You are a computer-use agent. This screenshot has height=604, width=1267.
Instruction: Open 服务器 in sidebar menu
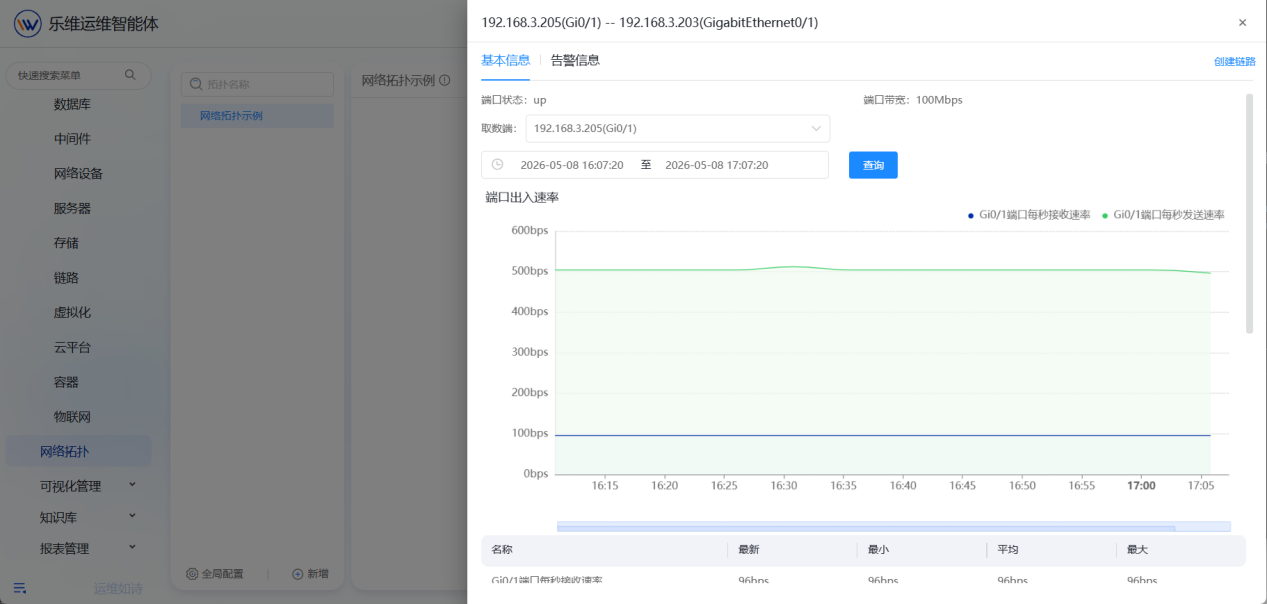(72, 208)
